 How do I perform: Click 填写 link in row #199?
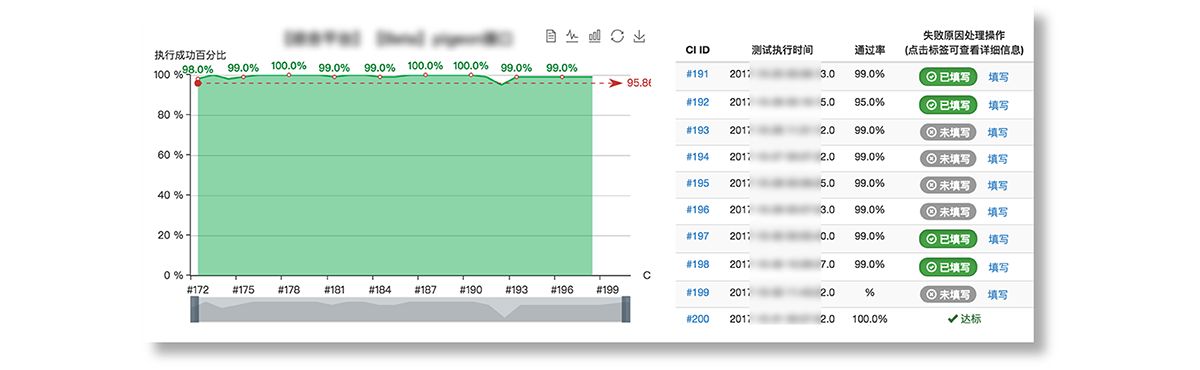click(998, 295)
